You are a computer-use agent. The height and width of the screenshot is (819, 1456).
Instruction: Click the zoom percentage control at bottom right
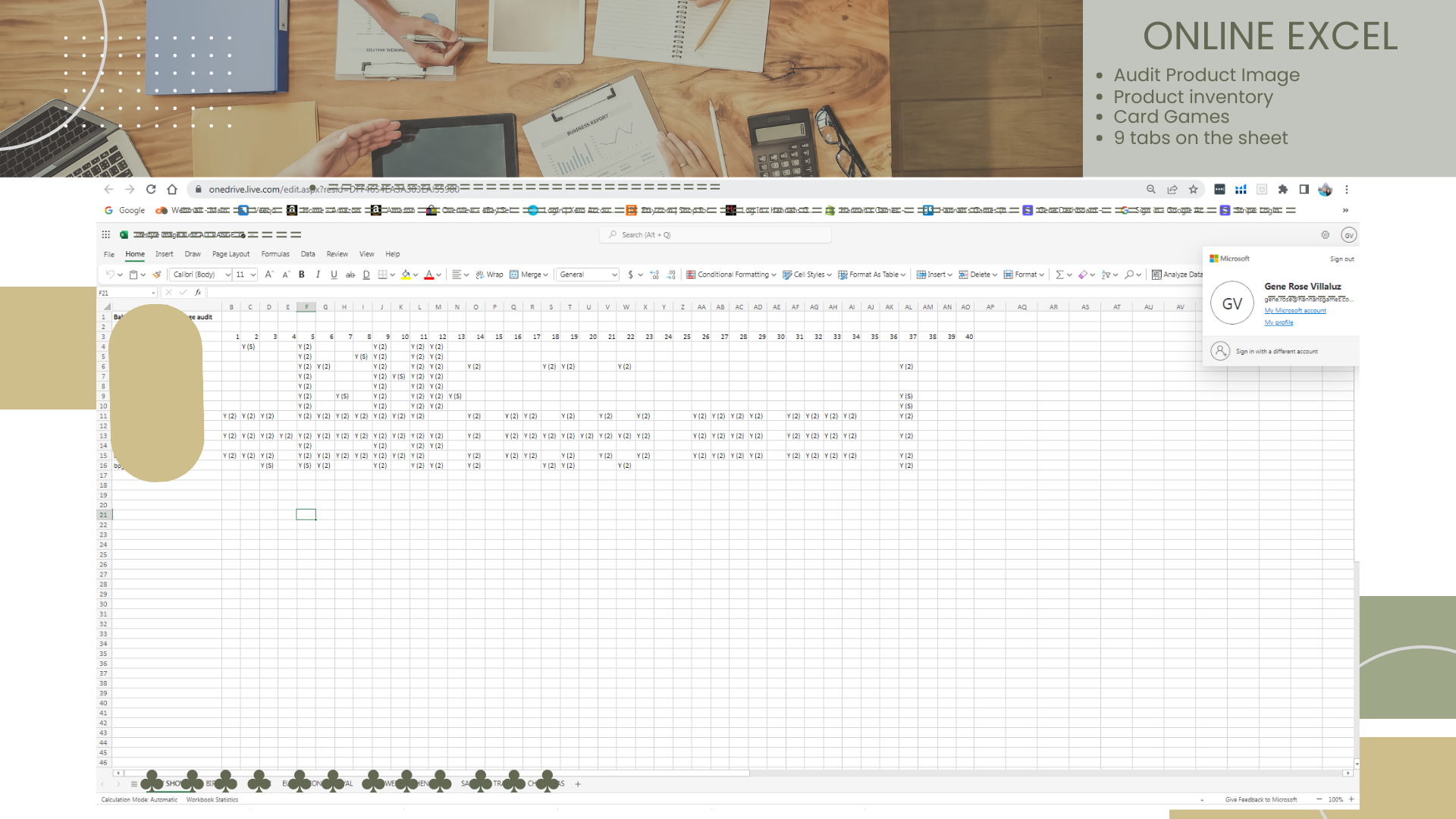(1335, 799)
